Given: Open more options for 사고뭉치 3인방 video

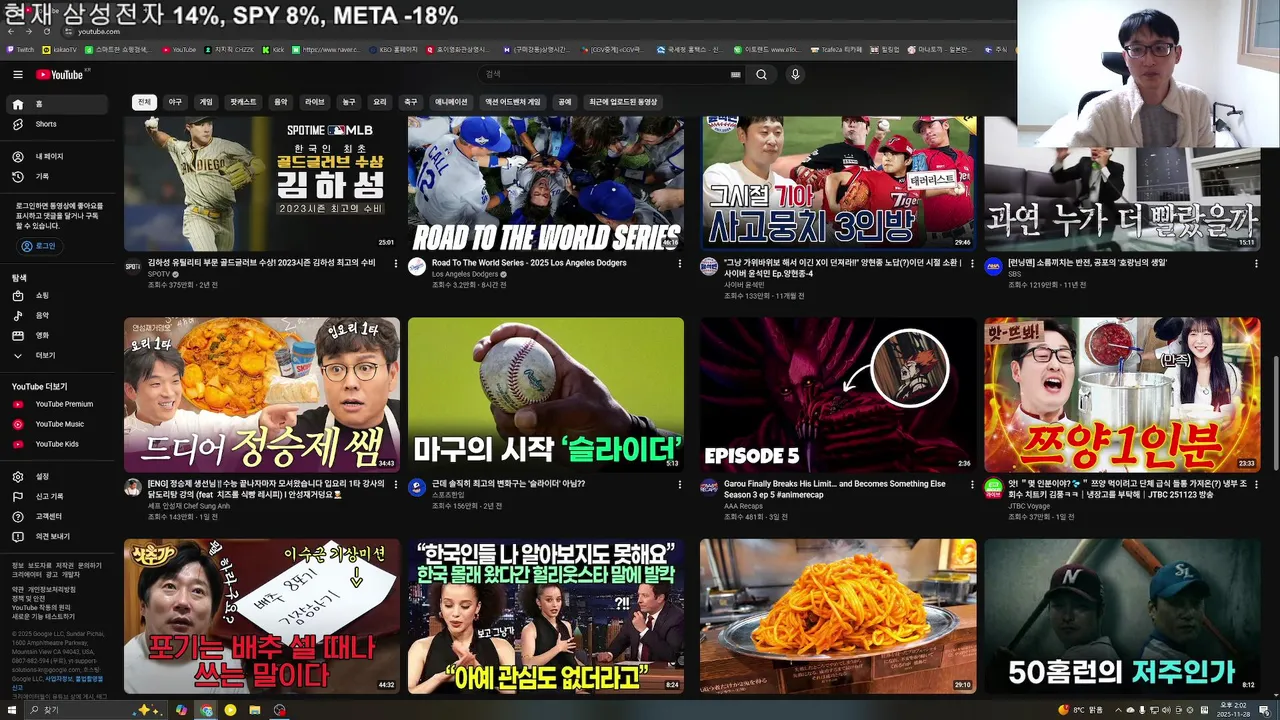Looking at the screenshot, I should click(972, 264).
